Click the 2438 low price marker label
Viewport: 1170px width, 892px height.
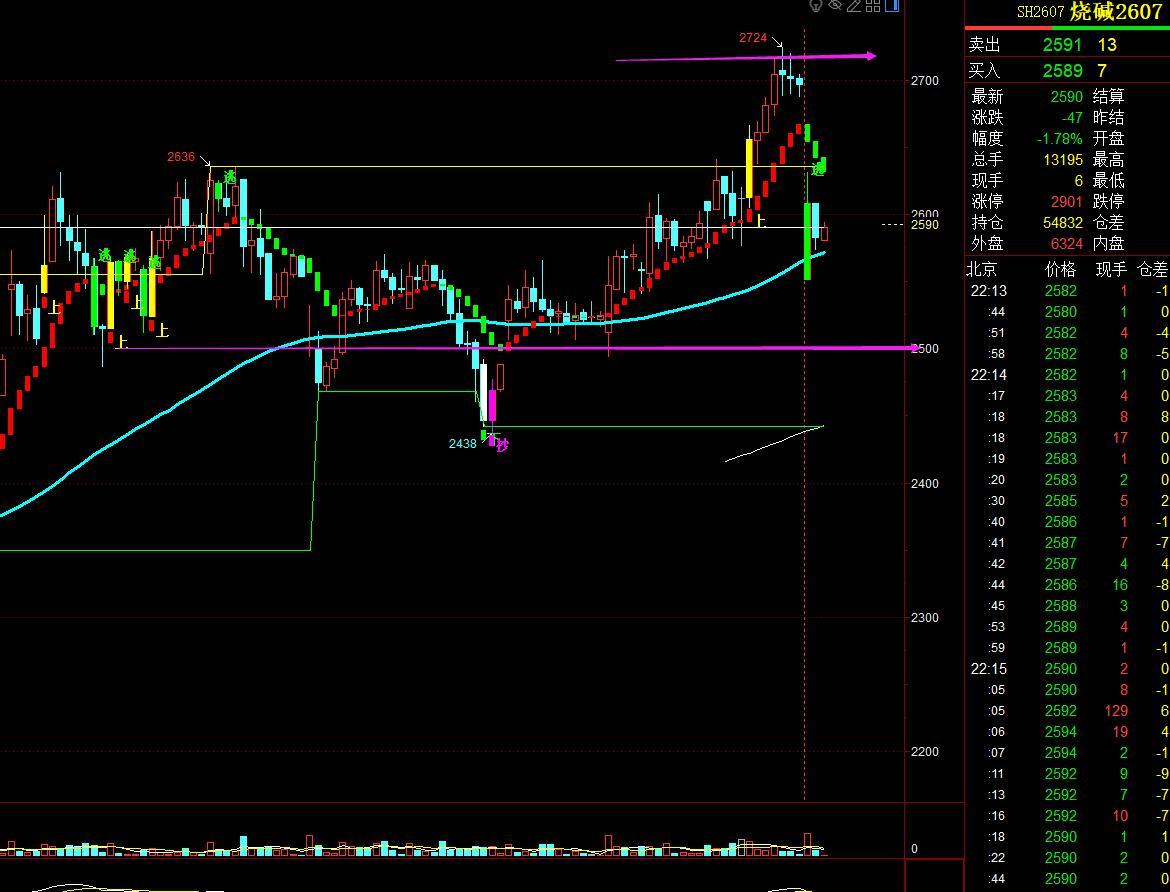point(463,443)
